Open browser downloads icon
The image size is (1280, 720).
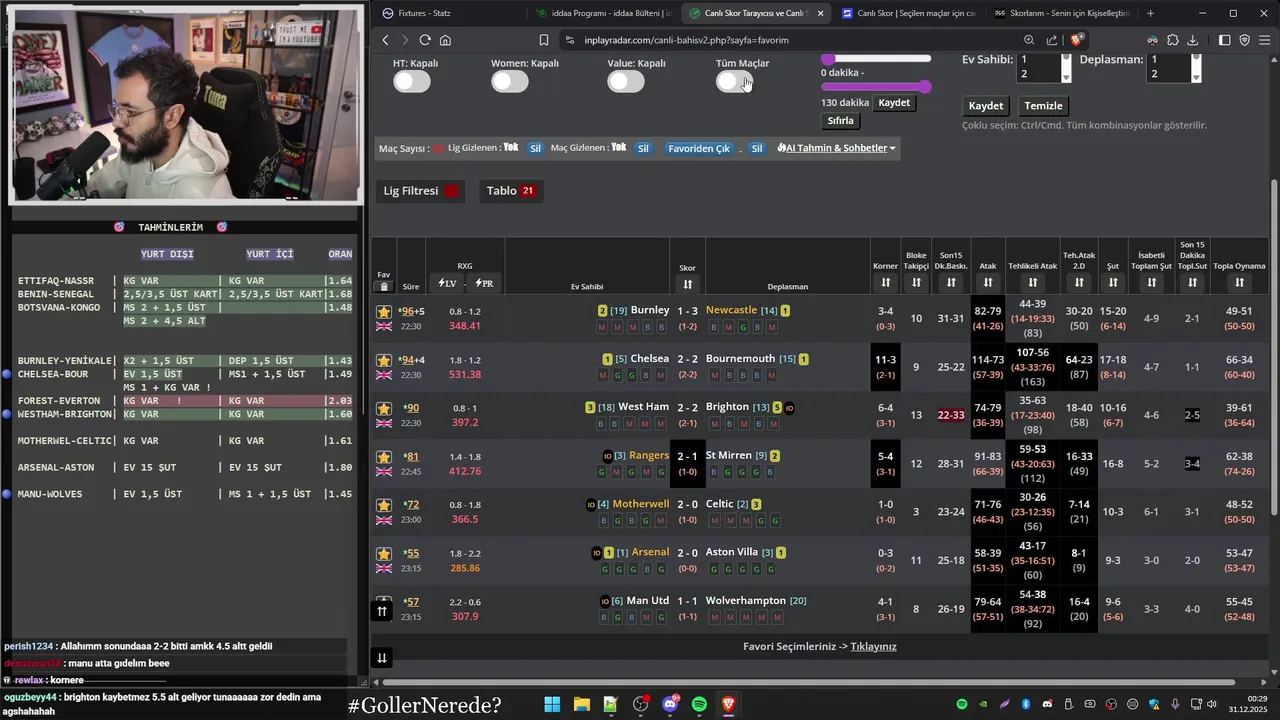click(x=1193, y=40)
